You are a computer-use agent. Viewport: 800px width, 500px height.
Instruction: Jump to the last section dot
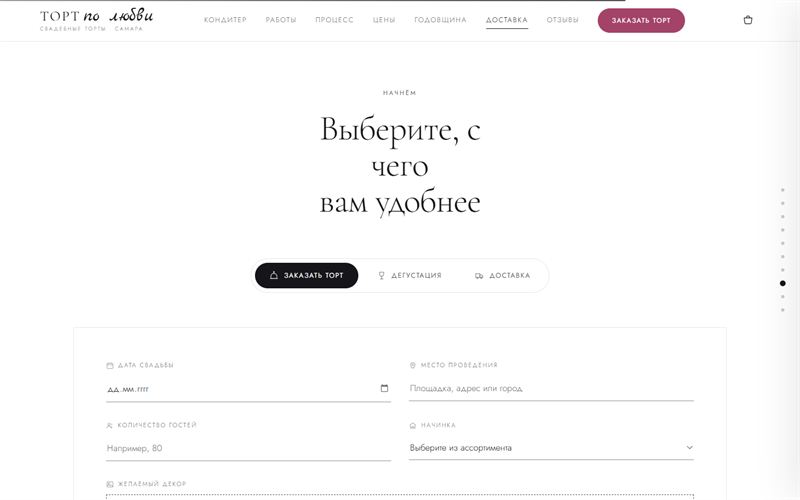coord(783,310)
